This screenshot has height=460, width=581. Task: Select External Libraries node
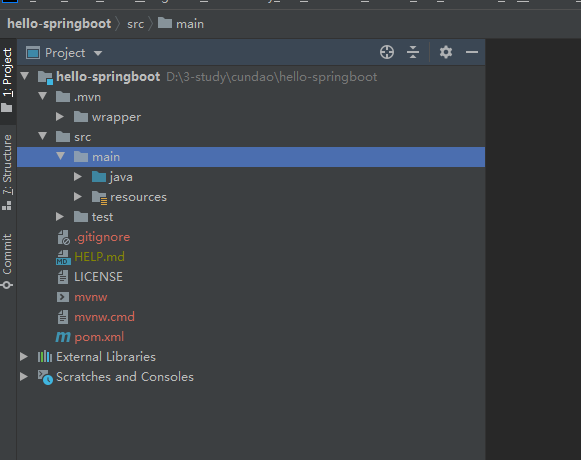106,357
